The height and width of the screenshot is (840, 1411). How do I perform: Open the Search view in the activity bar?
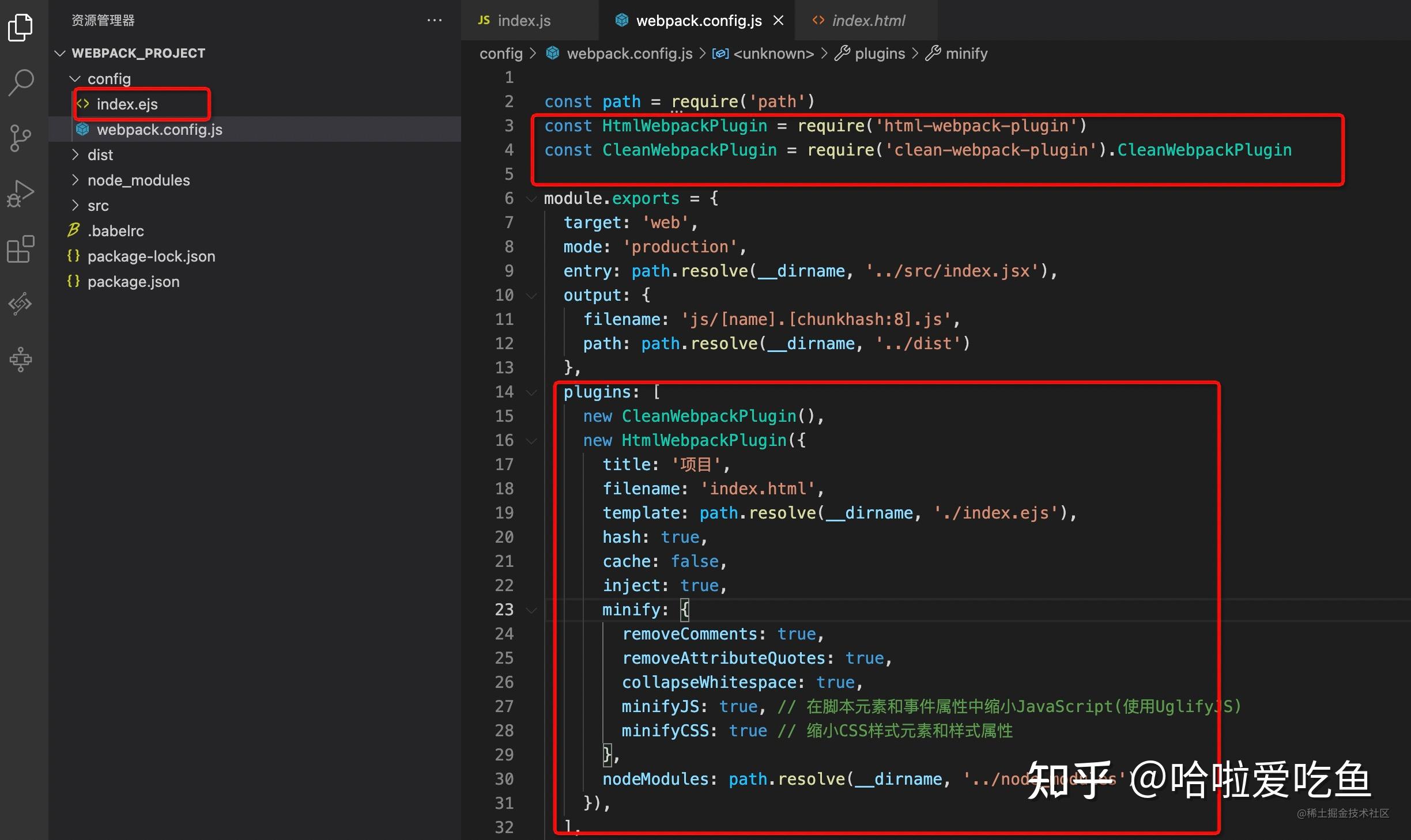(x=20, y=82)
